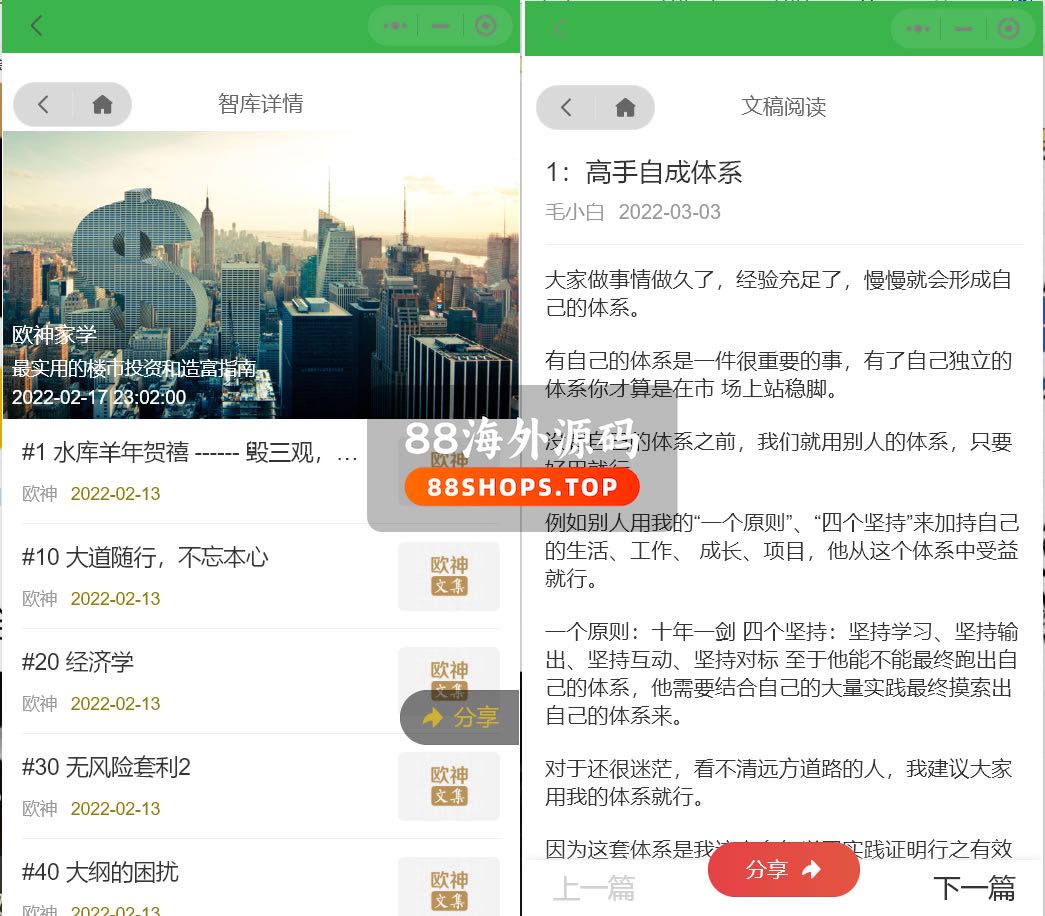Viewport: 1045px width, 916px height.
Task: Click the city skyline banner image
Action: (260, 250)
